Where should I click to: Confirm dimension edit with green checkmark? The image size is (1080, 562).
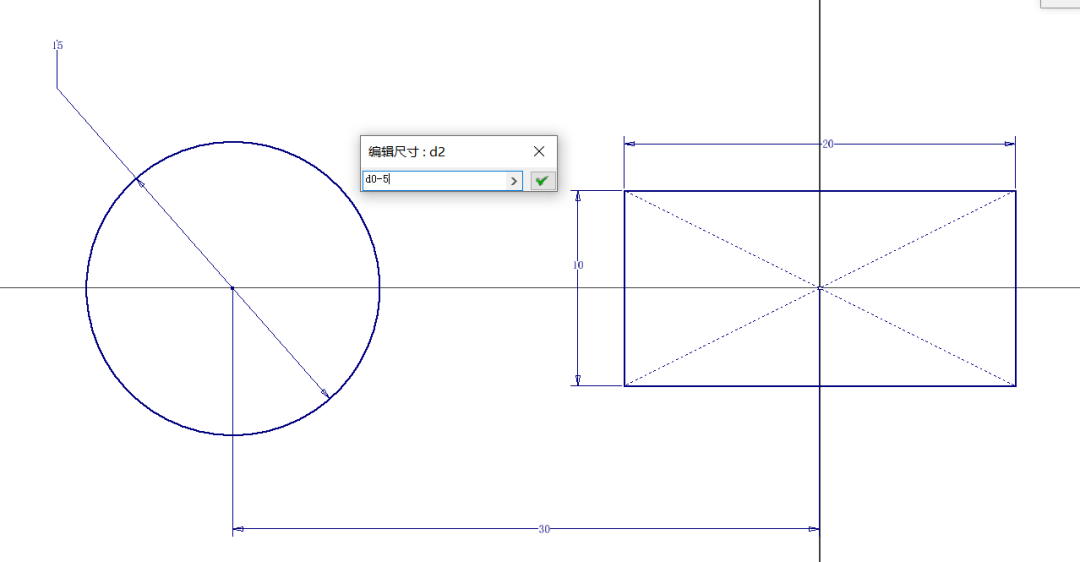(542, 180)
